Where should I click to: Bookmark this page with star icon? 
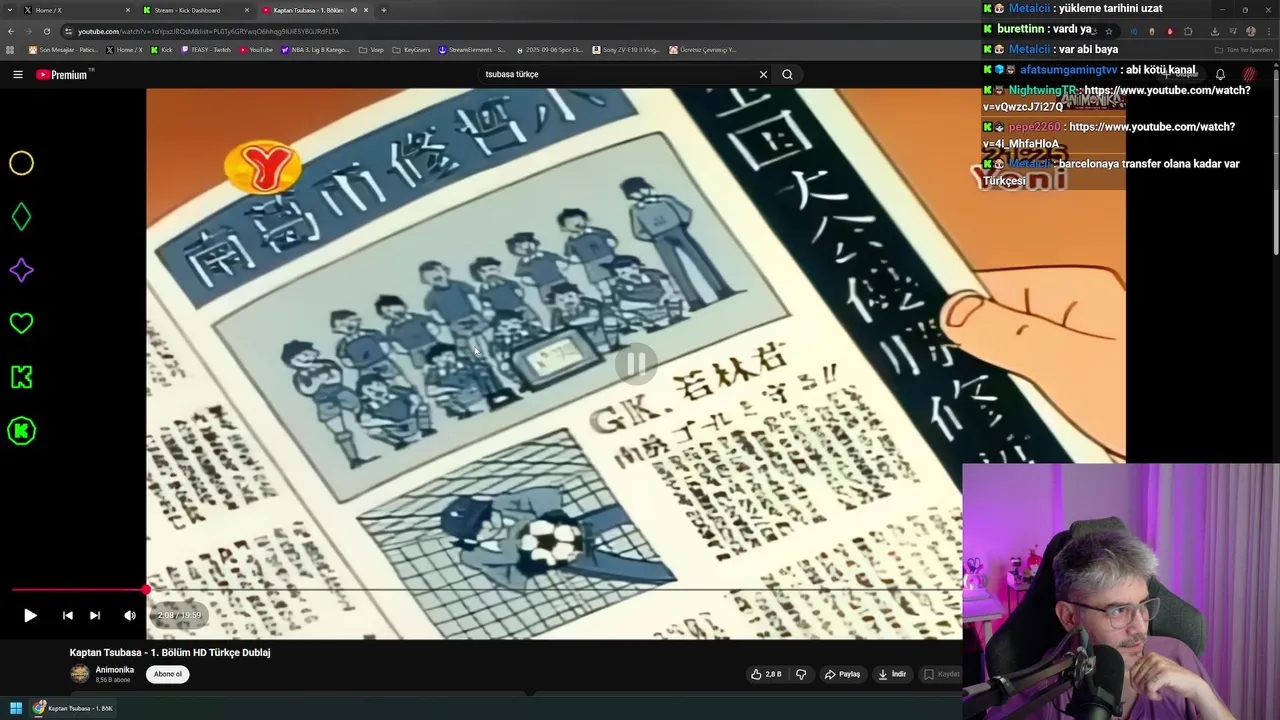point(1108,31)
